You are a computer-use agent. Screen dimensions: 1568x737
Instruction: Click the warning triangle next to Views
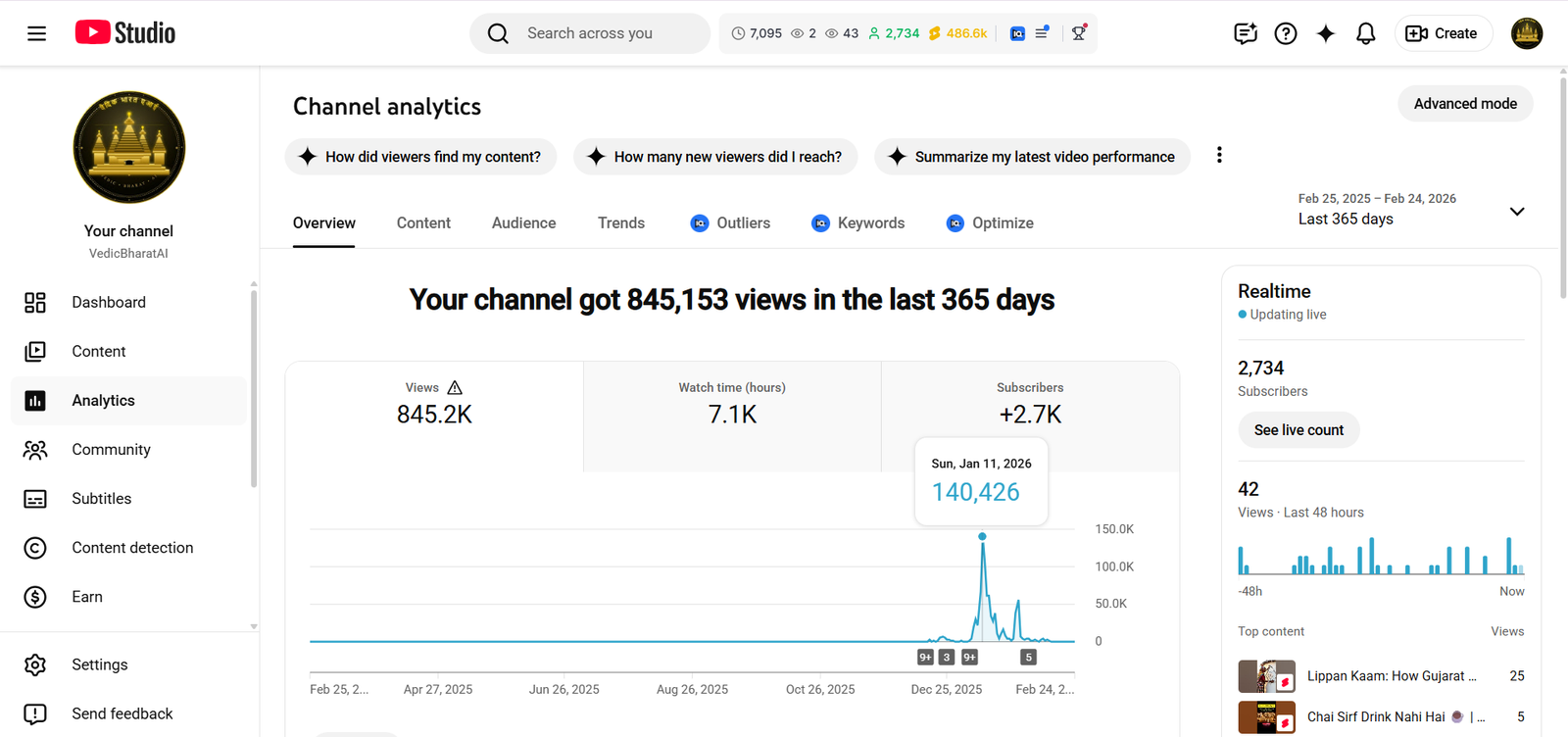tap(455, 388)
